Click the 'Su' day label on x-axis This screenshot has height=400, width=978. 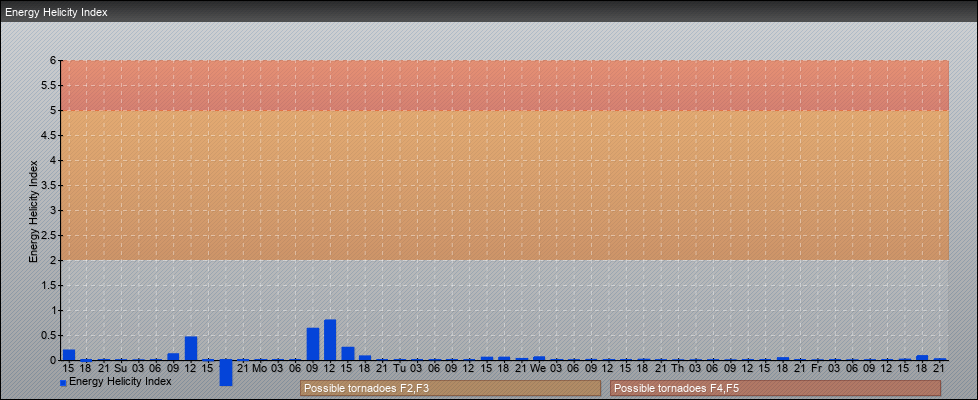pyautogui.click(x=120, y=368)
